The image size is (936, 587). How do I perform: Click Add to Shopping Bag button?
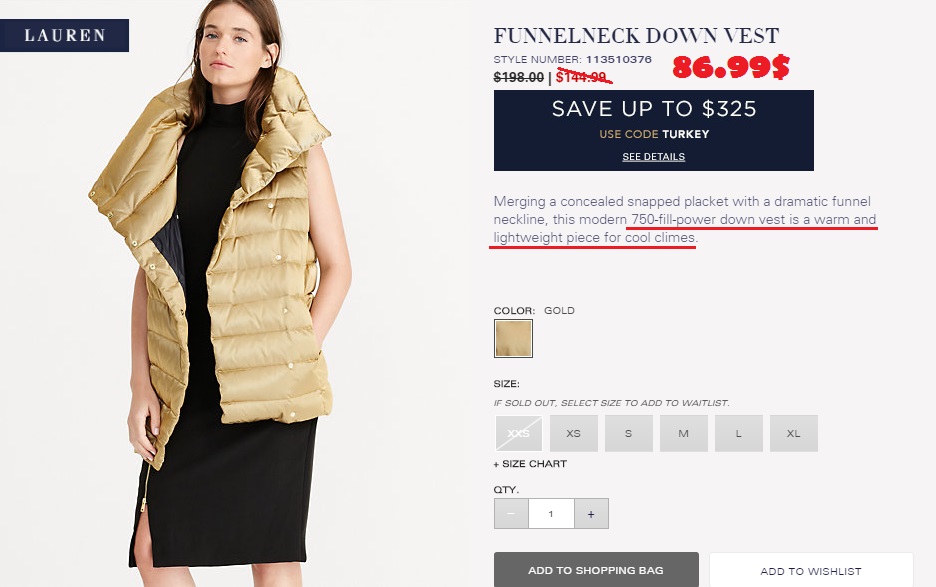click(x=596, y=570)
